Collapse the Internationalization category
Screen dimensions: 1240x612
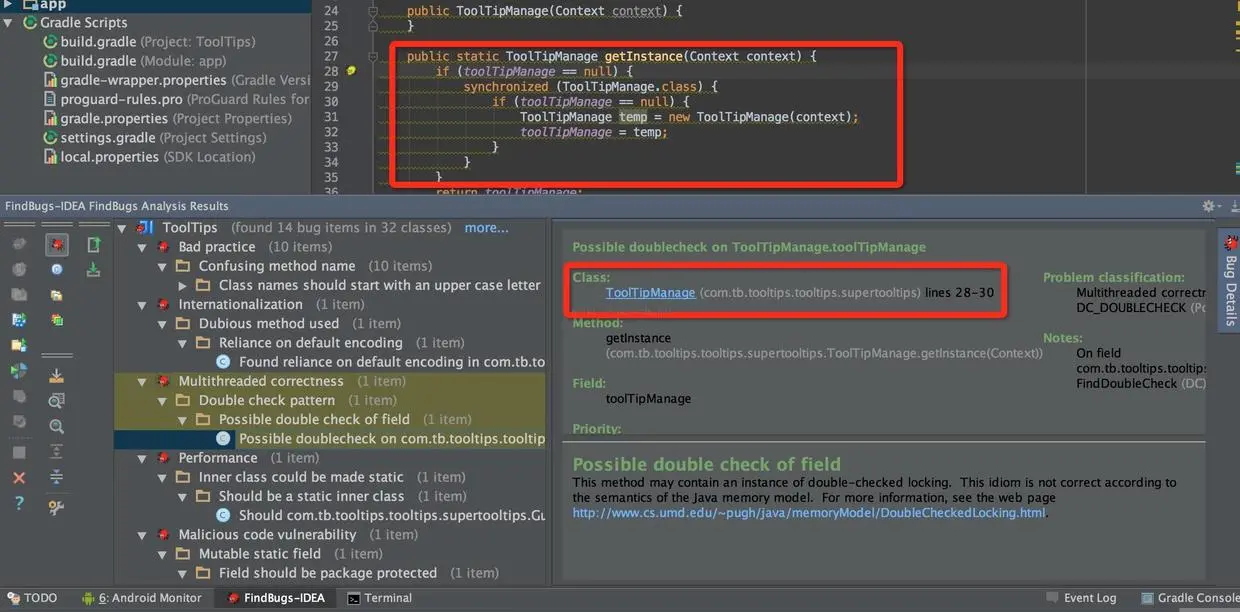coord(142,304)
